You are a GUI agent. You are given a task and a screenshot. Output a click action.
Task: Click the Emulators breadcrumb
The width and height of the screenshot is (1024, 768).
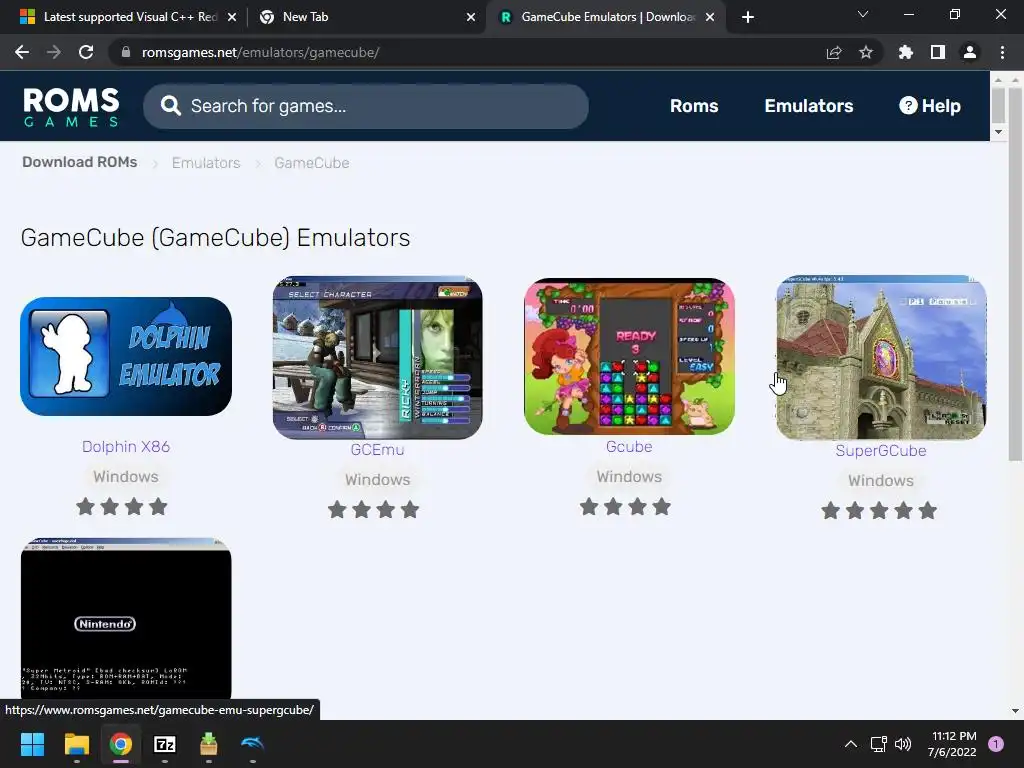click(x=206, y=163)
